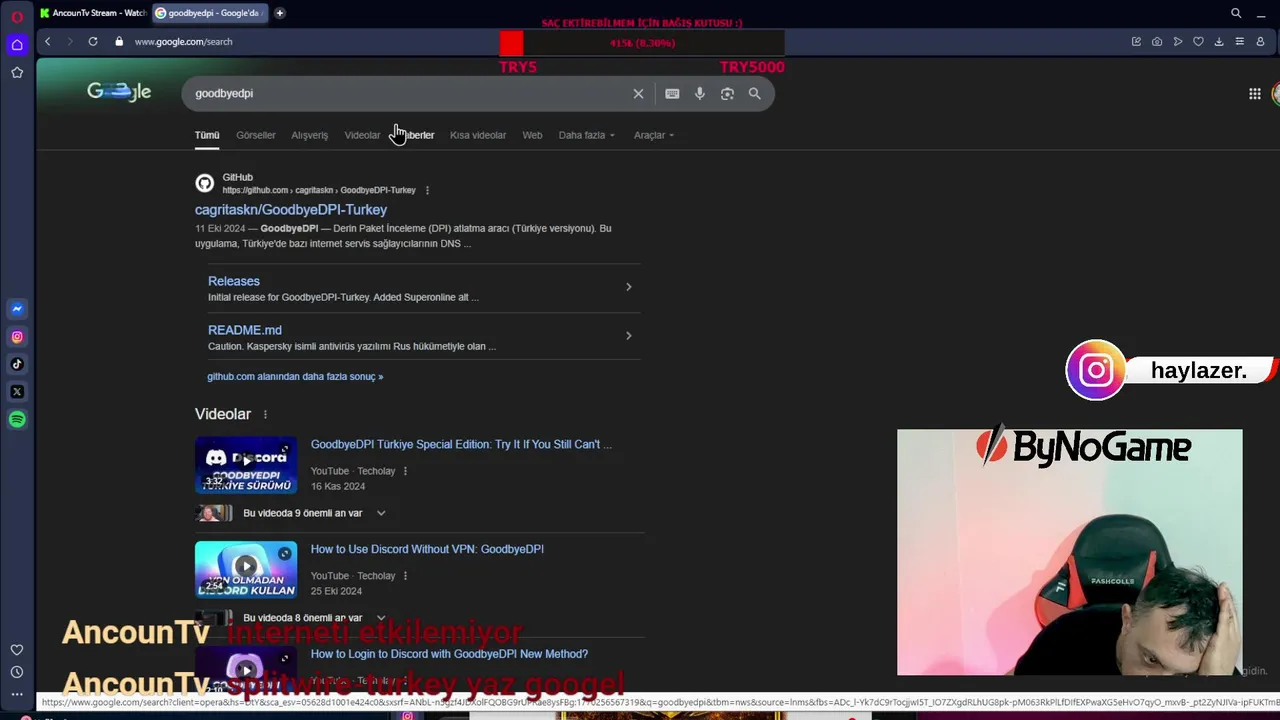Open the browser profile account icon
This screenshot has height=720, width=1280.
[1260, 42]
